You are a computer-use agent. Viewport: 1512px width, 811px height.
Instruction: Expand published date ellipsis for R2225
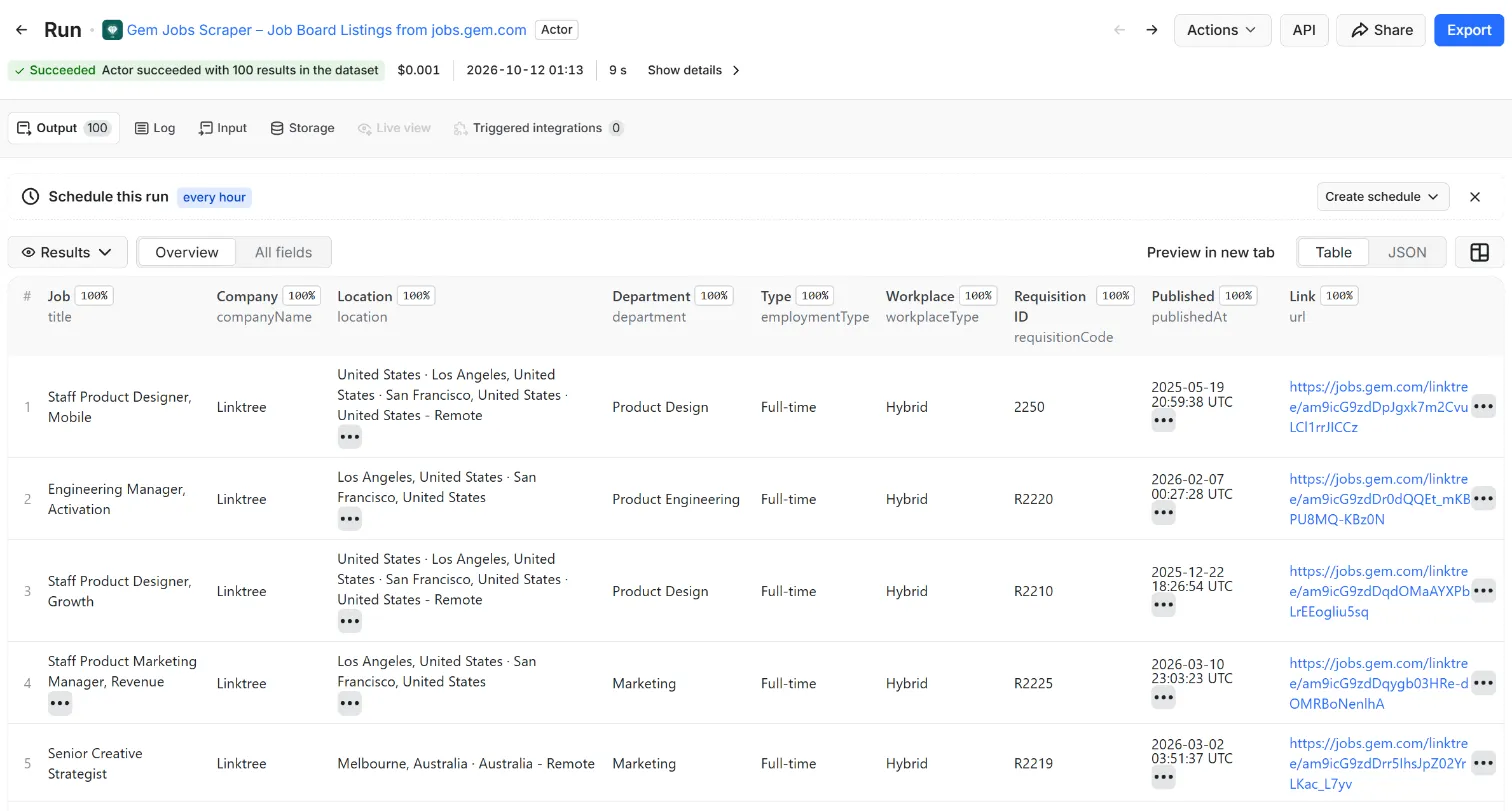point(1163,698)
